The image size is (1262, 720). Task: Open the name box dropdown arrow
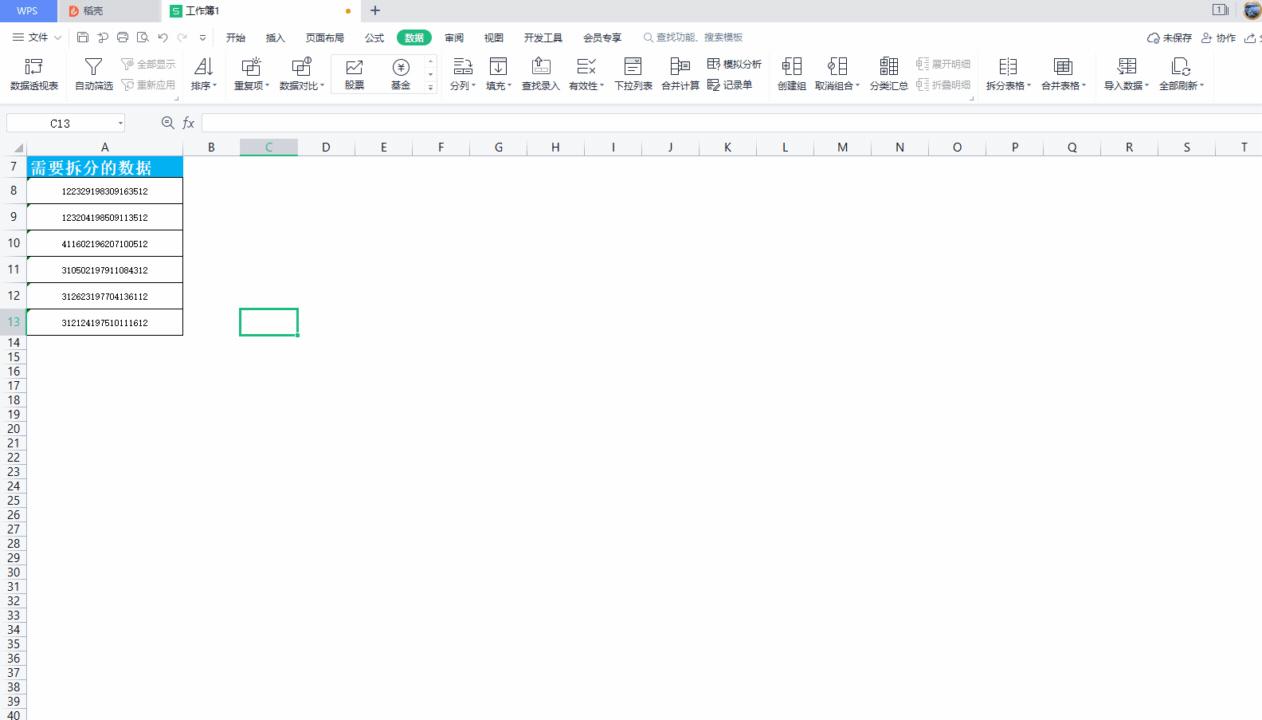121,124
